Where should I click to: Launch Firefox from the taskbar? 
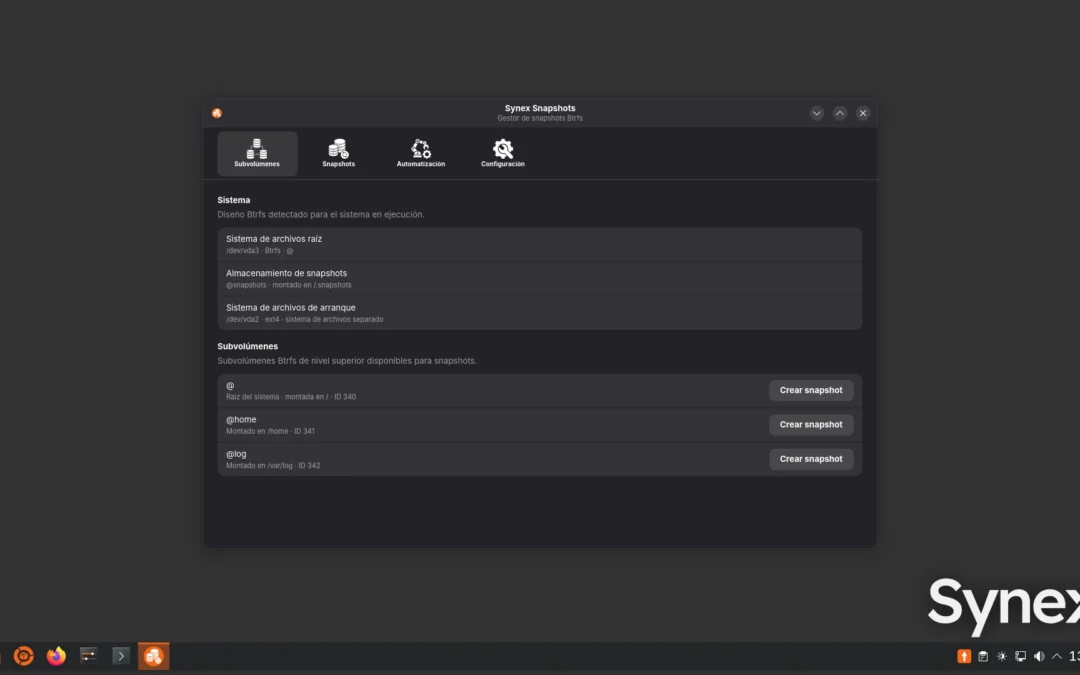pyautogui.click(x=56, y=656)
